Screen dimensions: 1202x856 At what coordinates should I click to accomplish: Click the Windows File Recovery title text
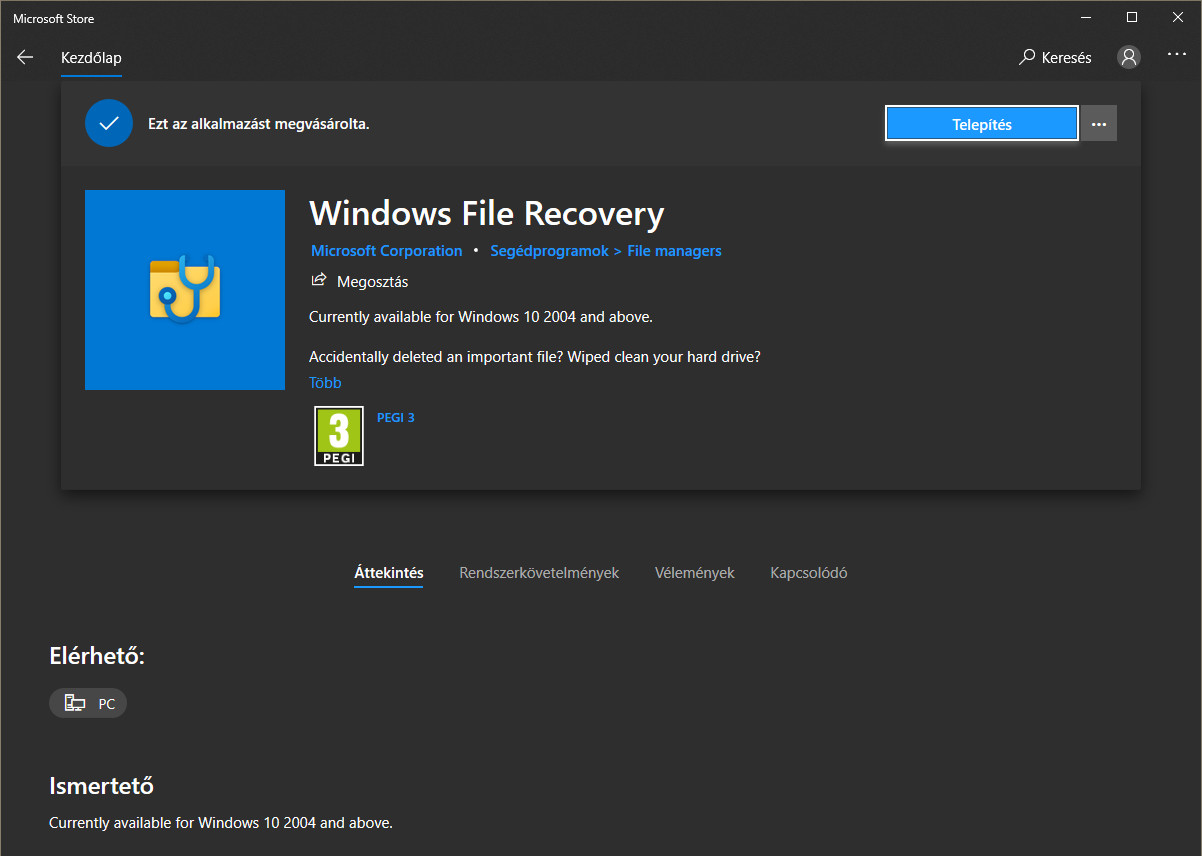point(487,214)
